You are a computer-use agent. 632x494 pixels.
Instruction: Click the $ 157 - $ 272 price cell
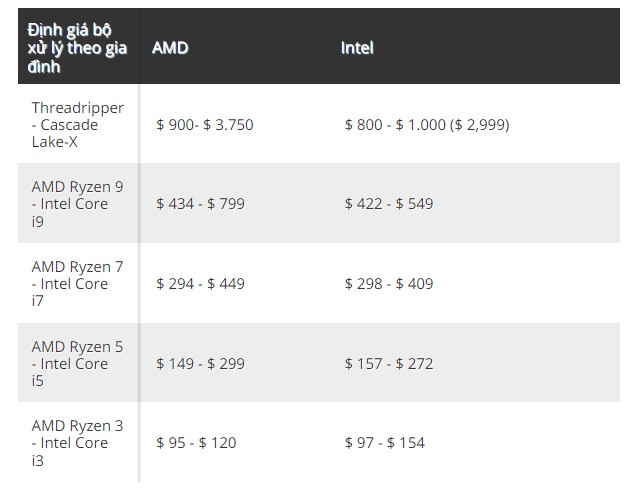[389, 363]
